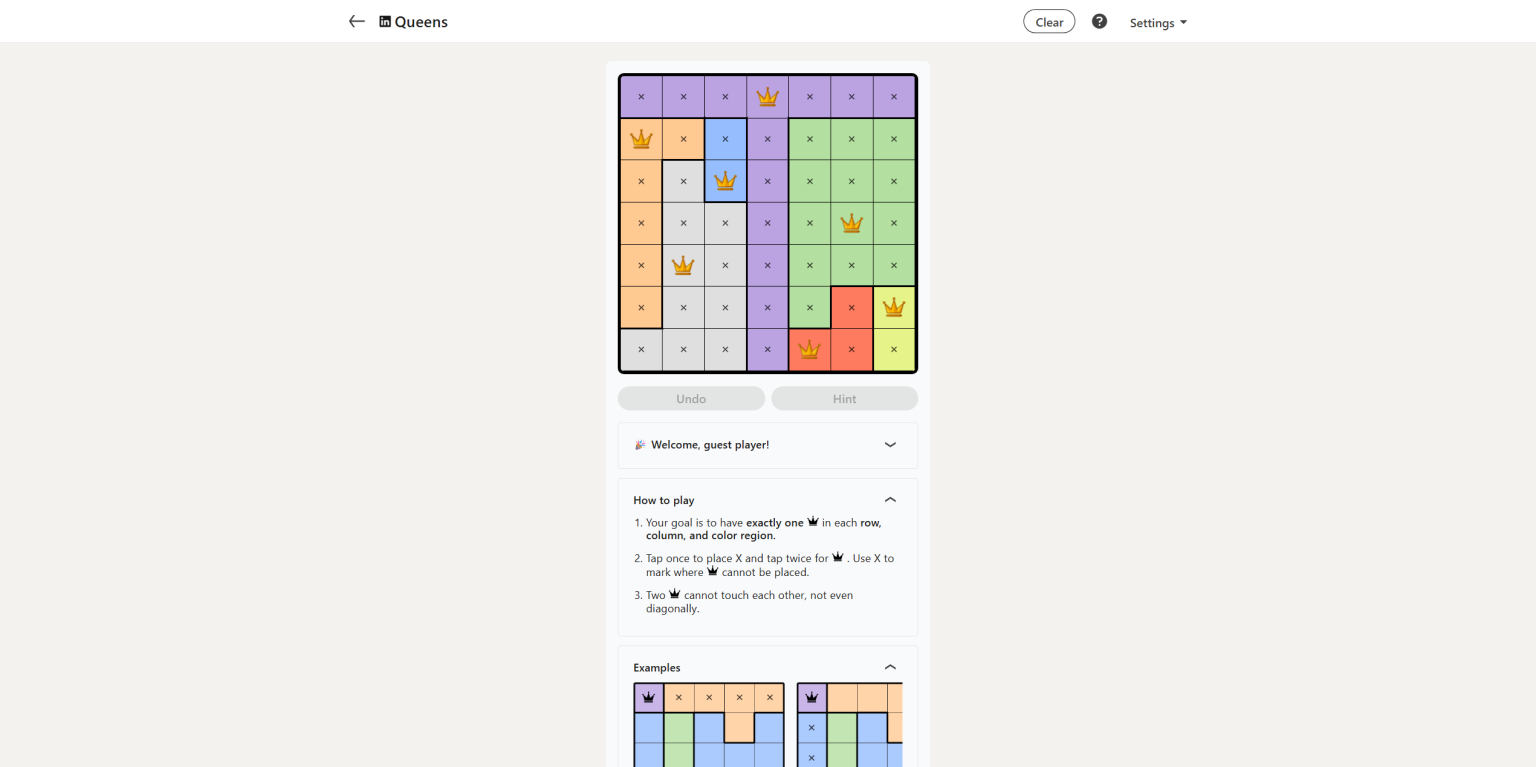Click the crown in the yellow cell

[x=893, y=307]
